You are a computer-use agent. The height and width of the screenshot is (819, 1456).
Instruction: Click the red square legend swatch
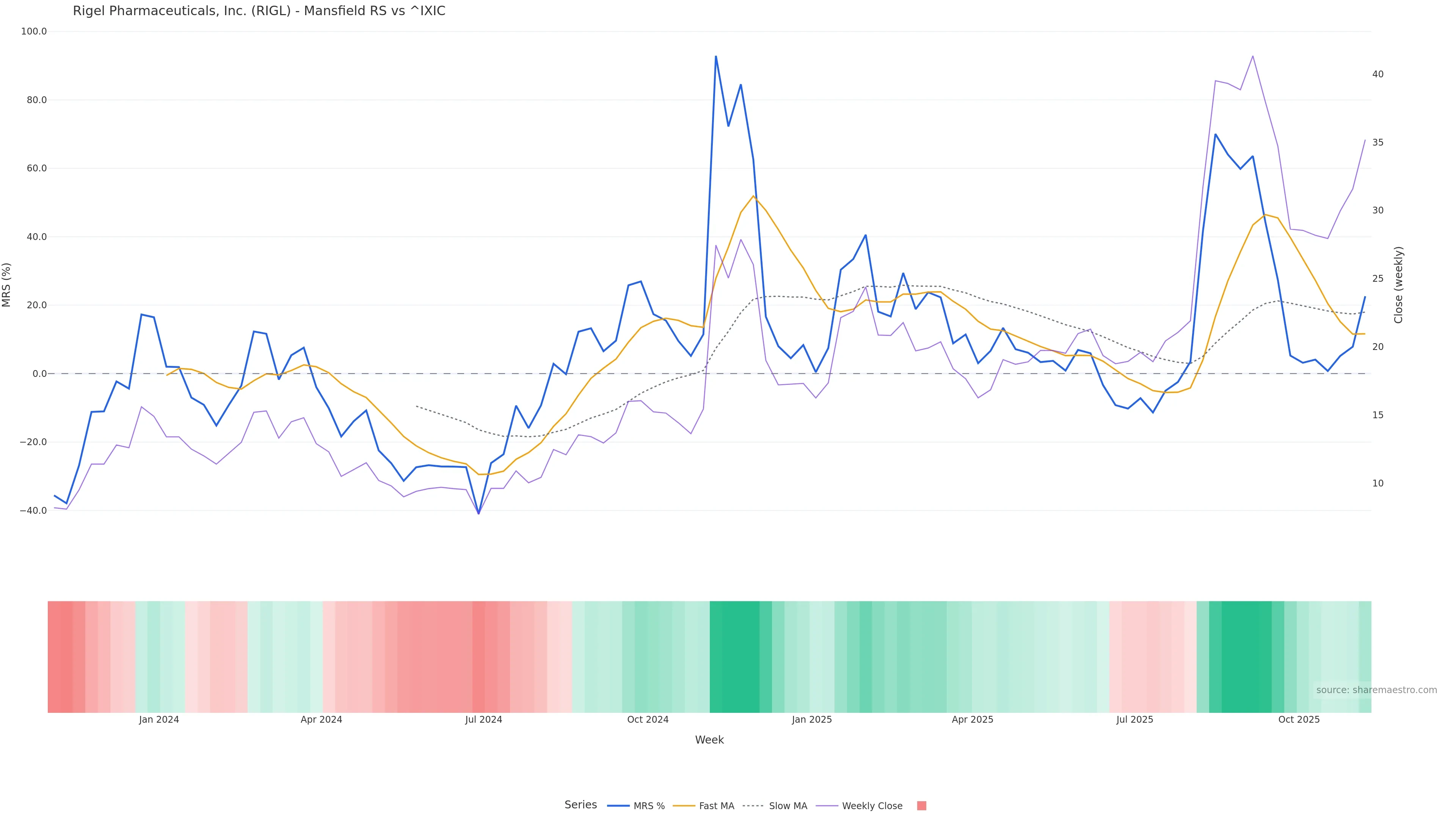921,806
